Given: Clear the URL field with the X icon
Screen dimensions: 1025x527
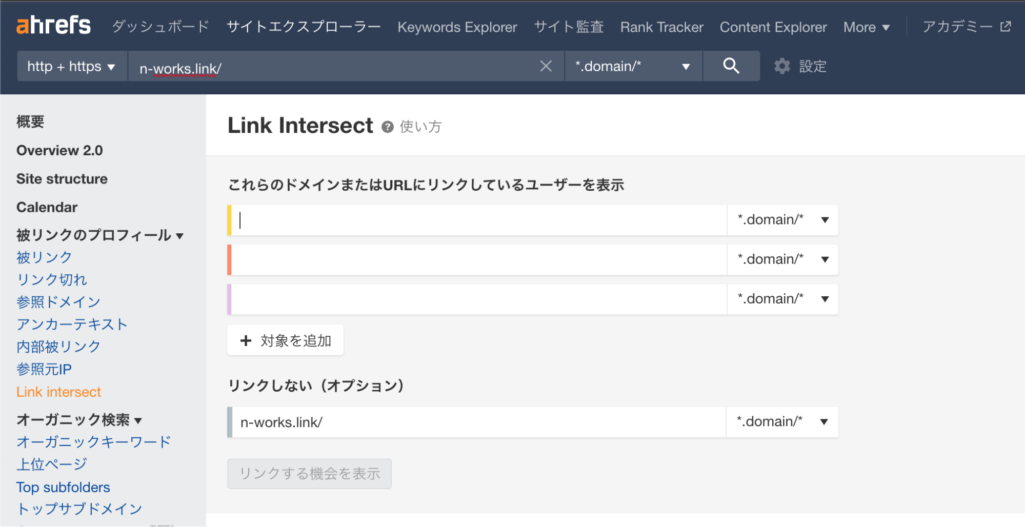Looking at the screenshot, I should pos(546,66).
